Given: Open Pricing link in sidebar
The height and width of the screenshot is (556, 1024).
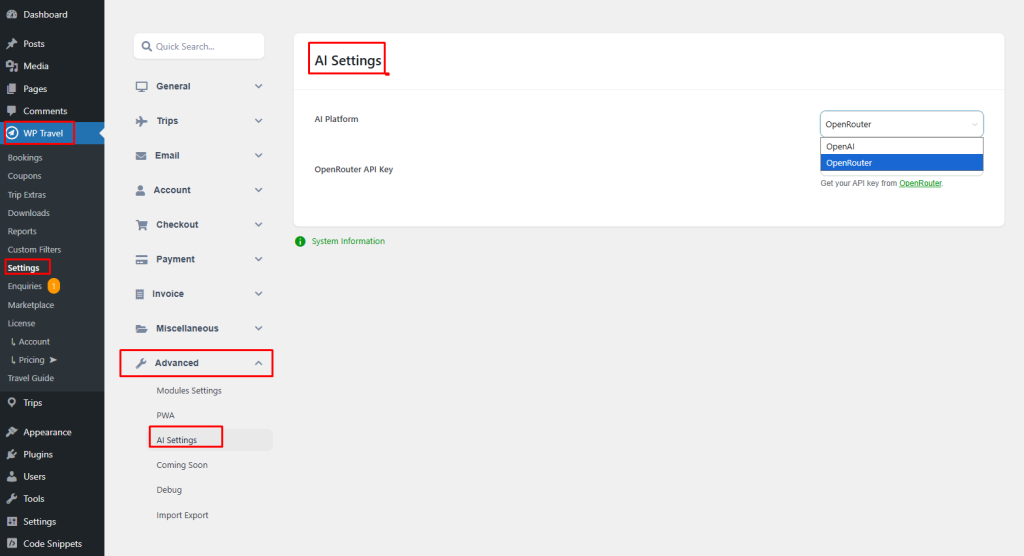Looking at the screenshot, I should point(31,360).
